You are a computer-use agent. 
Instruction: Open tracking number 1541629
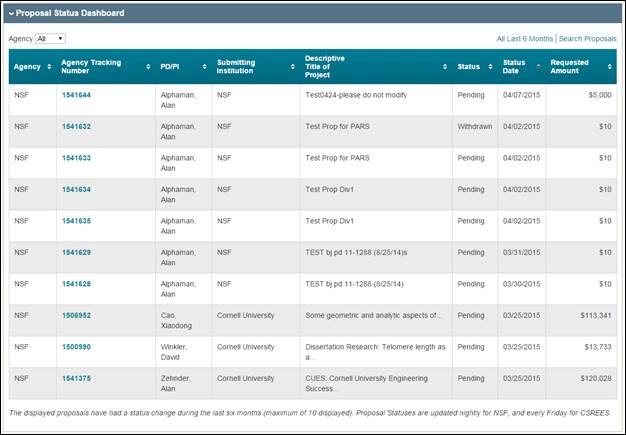pos(76,252)
